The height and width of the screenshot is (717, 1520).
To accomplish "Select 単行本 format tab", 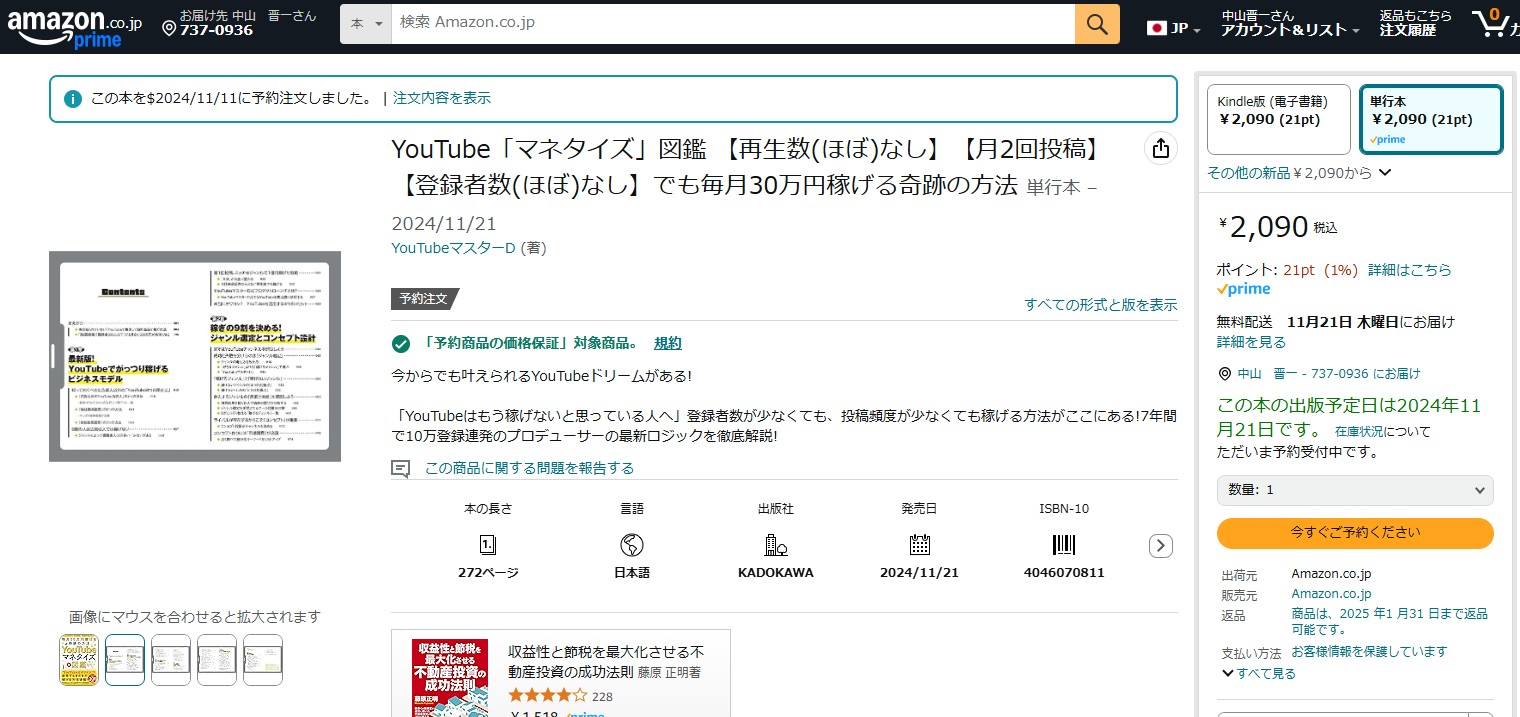I will pyautogui.click(x=1431, y=120).
